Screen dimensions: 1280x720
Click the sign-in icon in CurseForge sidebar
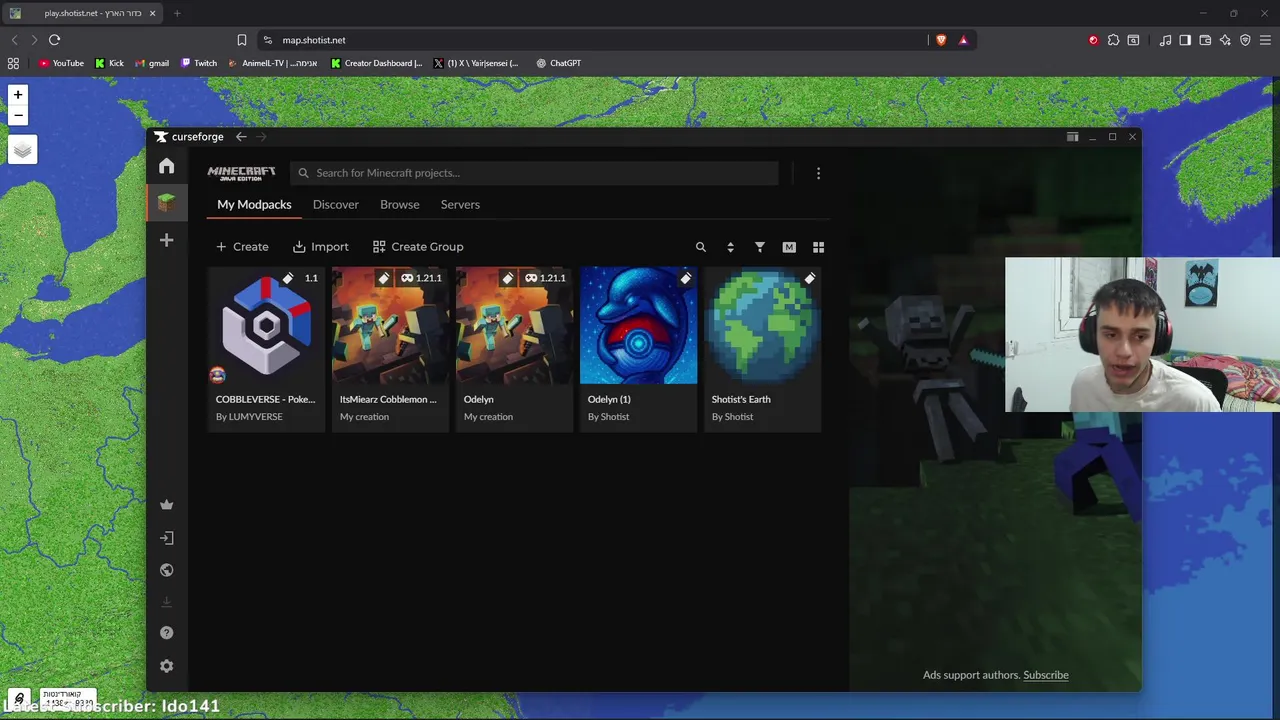pos(166,538)
